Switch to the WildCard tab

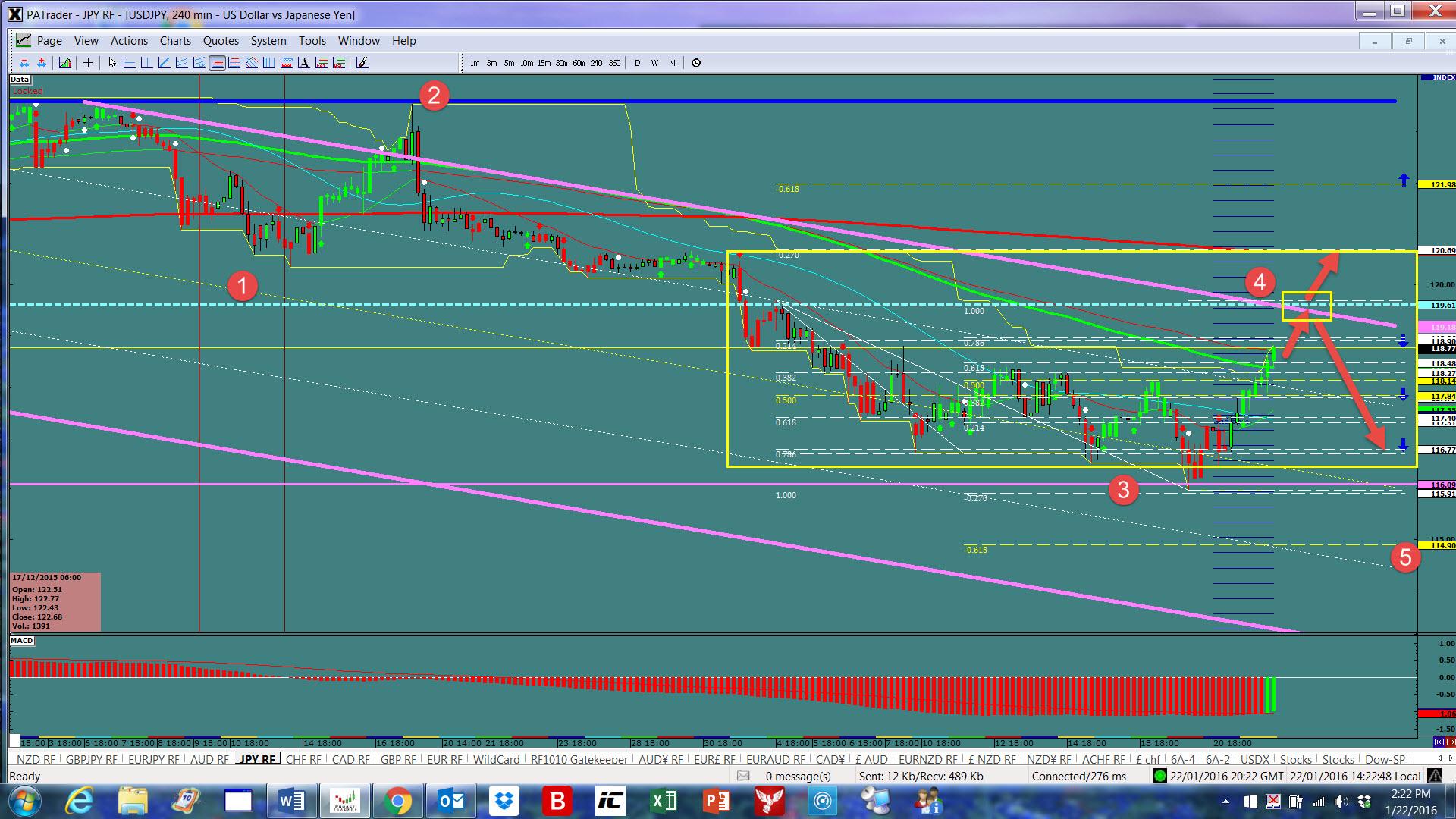coord(496,759)
